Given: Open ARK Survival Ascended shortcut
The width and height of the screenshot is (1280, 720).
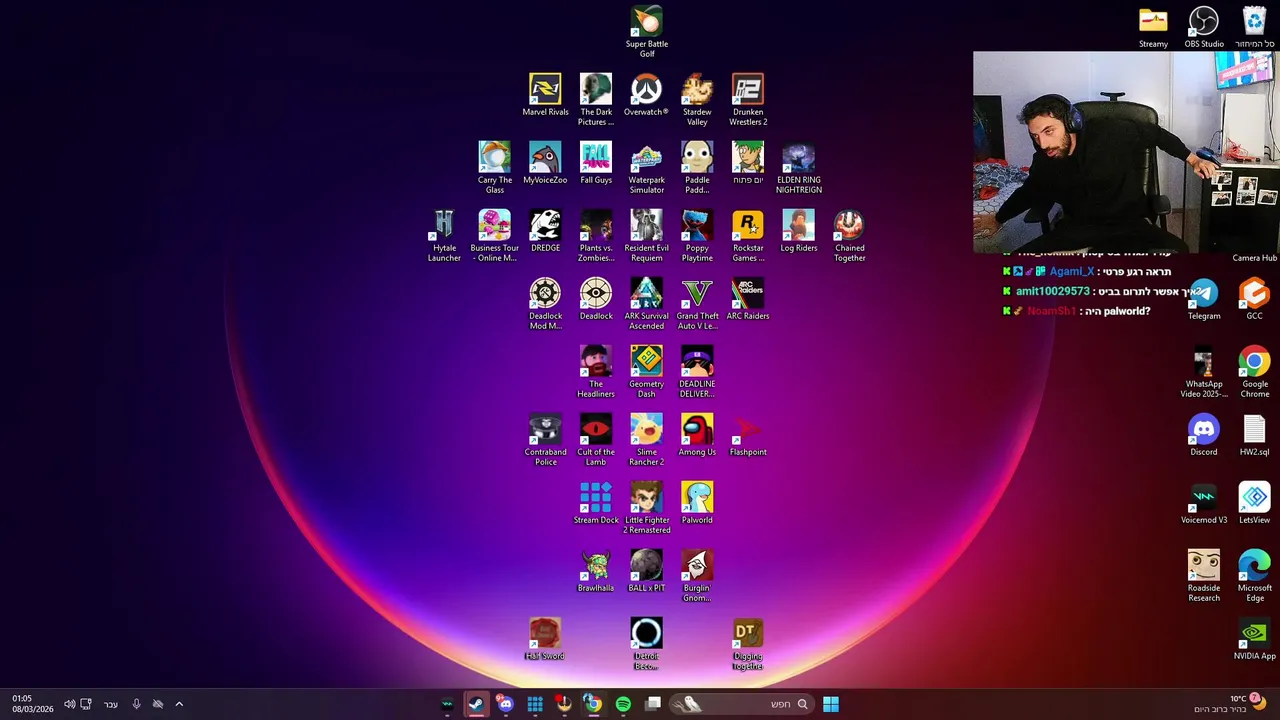Looking at the screenshot, I should point(646,303).
